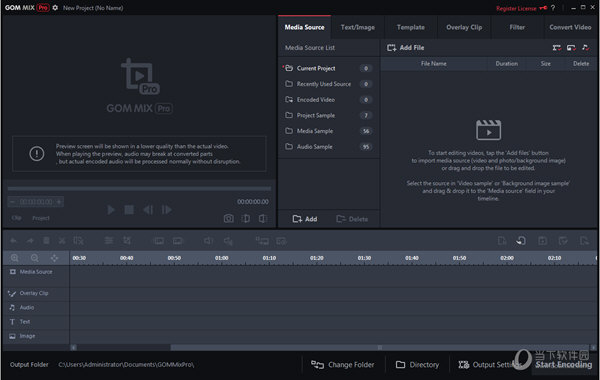600x380 pixels.
Task: Click the redo arrow in timeline toolbar
Action: 30,241
